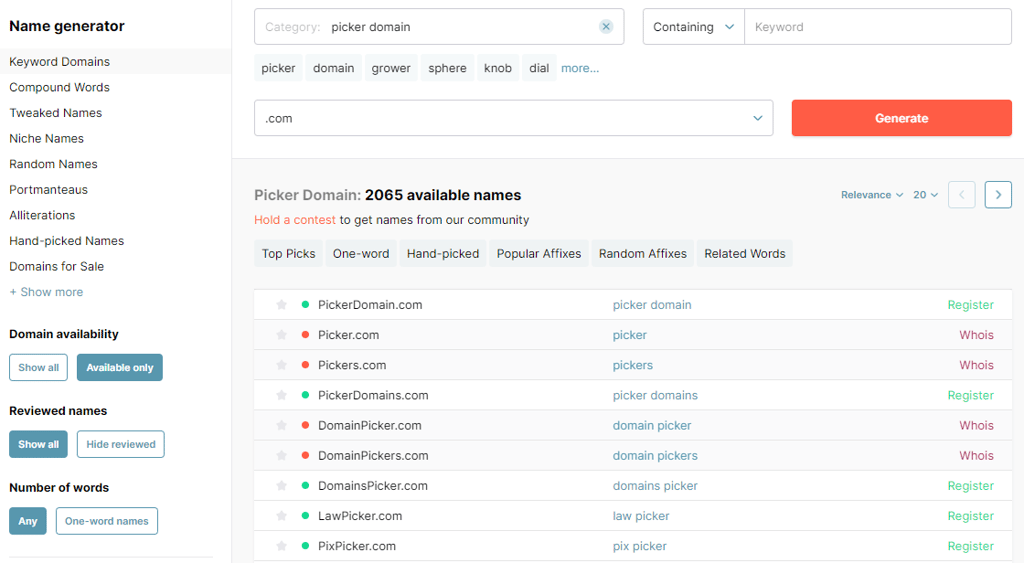
Task: Star the PixPicker.com domain
Action: coord(281,546)
